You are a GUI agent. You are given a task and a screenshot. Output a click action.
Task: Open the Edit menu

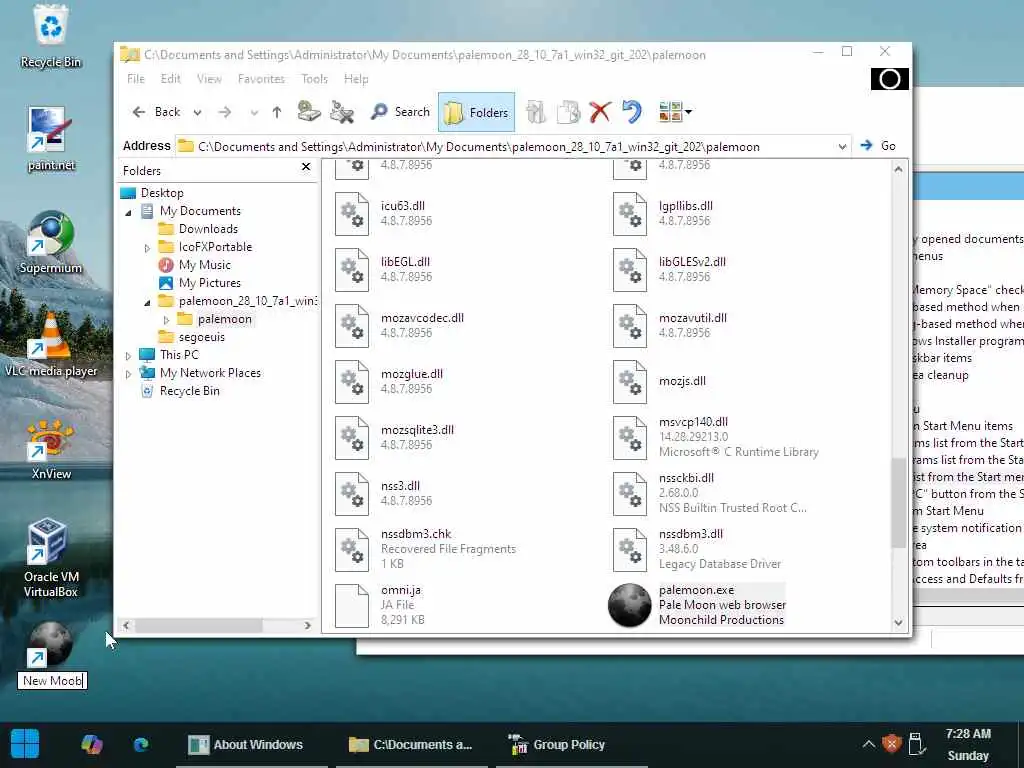[x=170, y=79]
